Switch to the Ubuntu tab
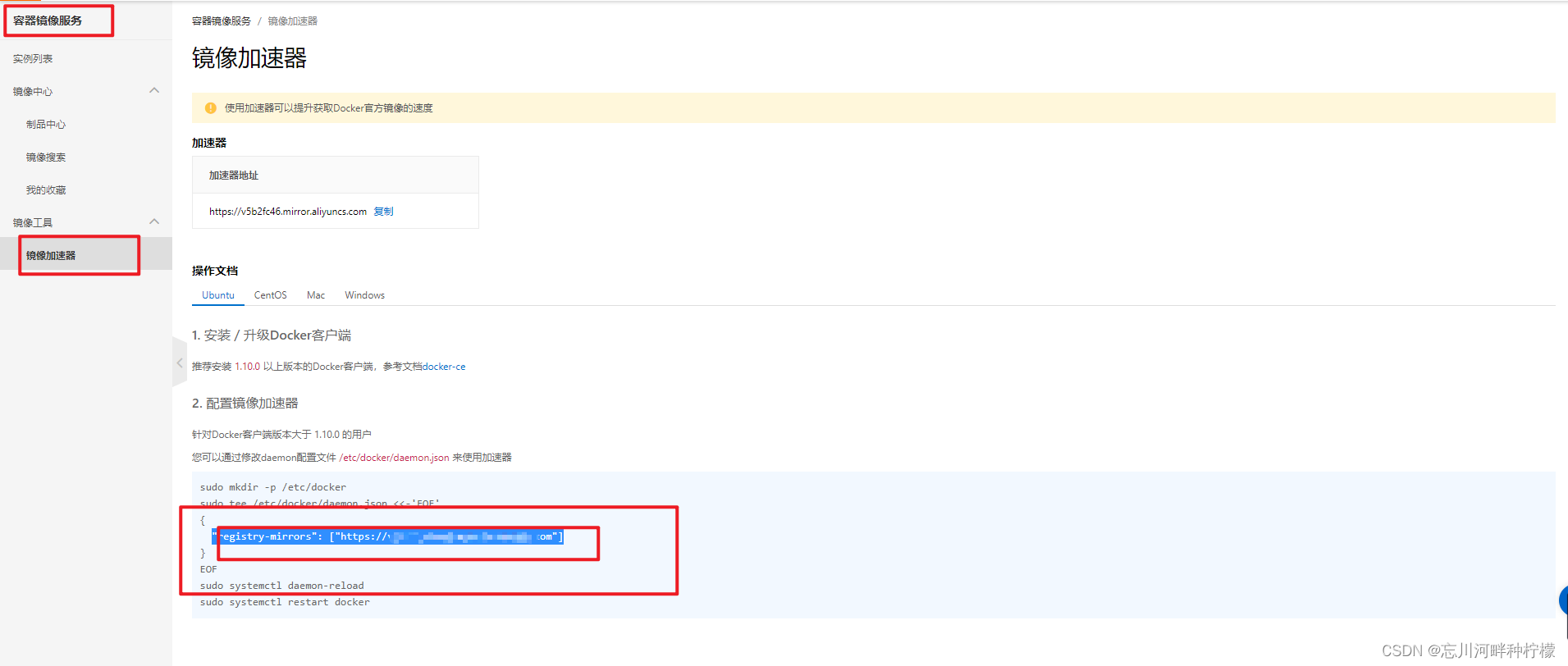The image size is (1568, 666). click(218, 295)
